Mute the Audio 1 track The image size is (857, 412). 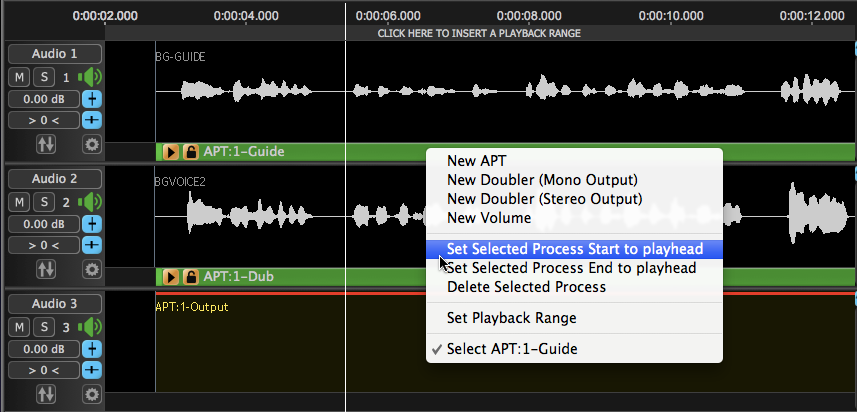coord(19,78)
